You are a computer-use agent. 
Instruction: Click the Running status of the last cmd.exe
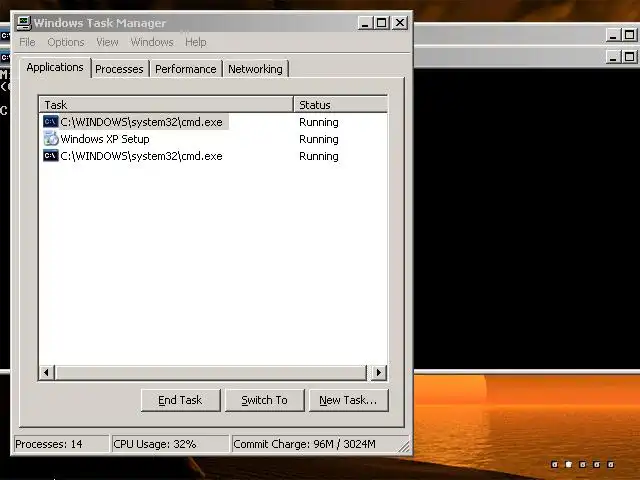[x=319, y=156]
